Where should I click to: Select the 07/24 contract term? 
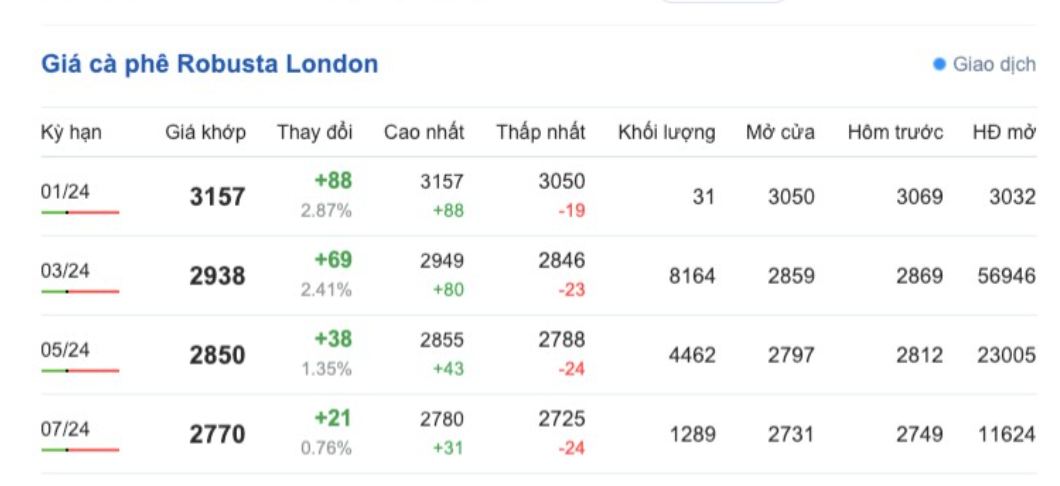pos(65,429)
